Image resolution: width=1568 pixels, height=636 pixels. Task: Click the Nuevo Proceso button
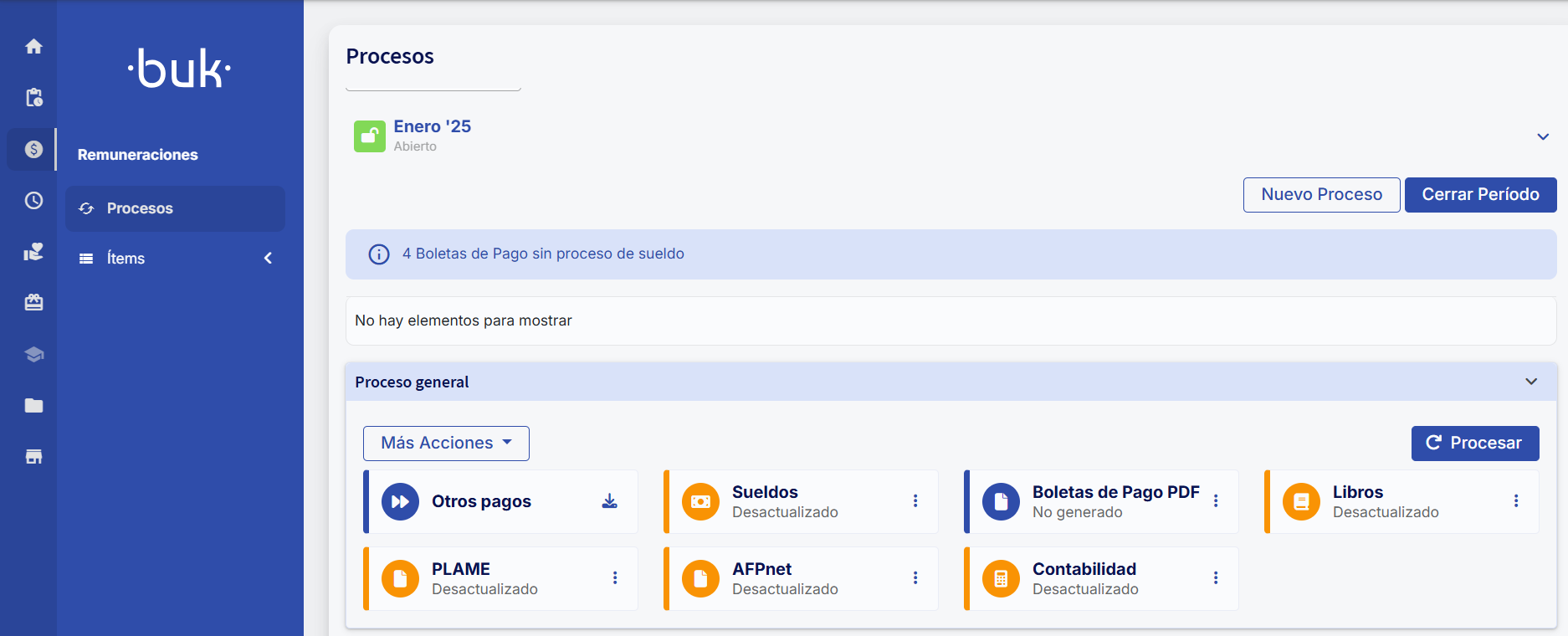click(x=1321, y=195)
